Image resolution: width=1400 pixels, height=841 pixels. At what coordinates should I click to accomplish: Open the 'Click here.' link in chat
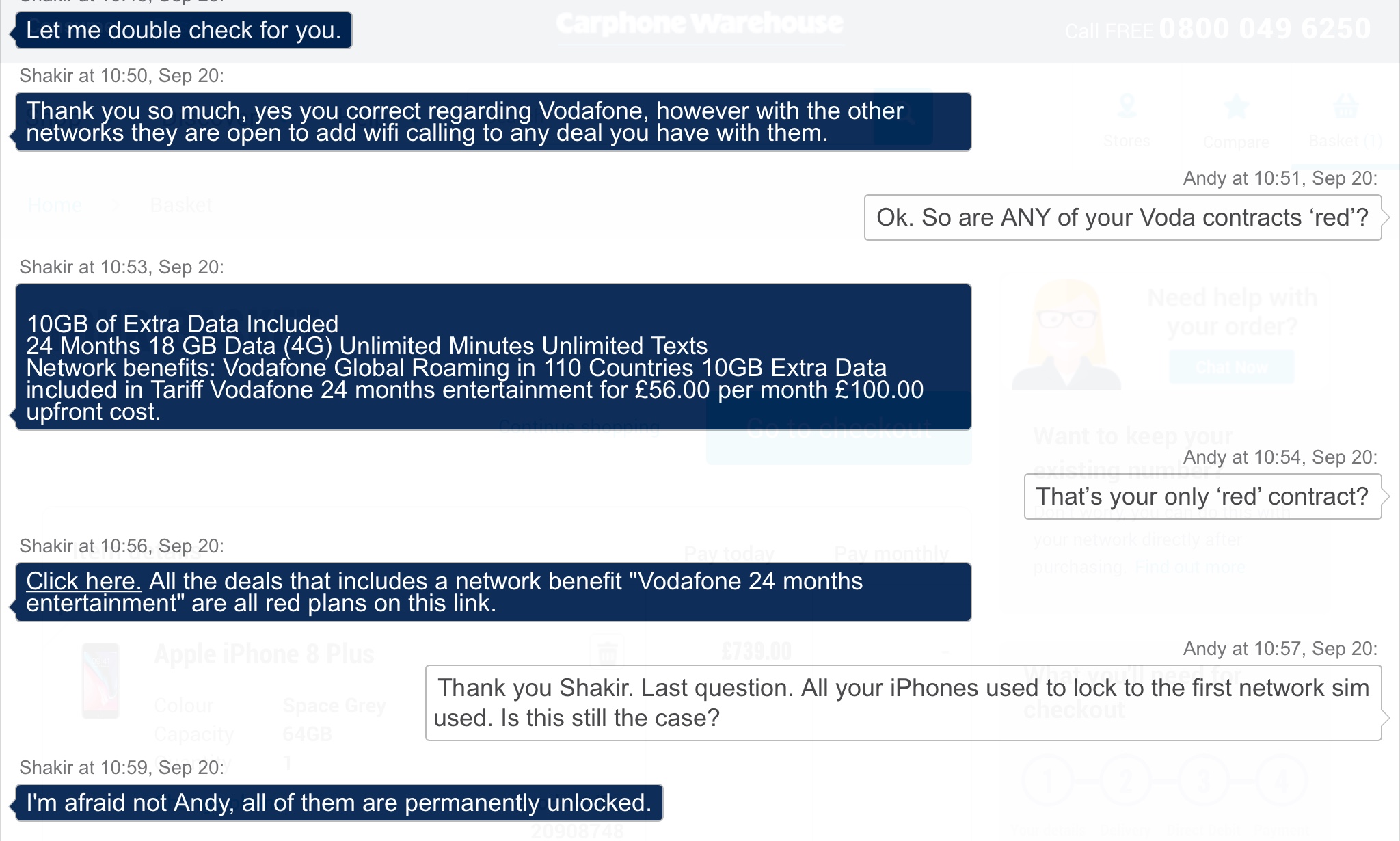[83, 581]
